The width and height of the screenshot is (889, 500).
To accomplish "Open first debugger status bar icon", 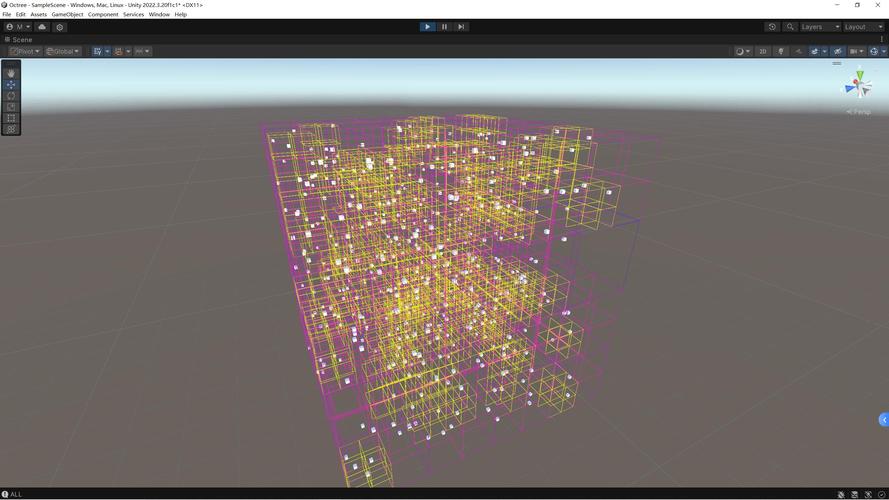I will tap(841, 494).
